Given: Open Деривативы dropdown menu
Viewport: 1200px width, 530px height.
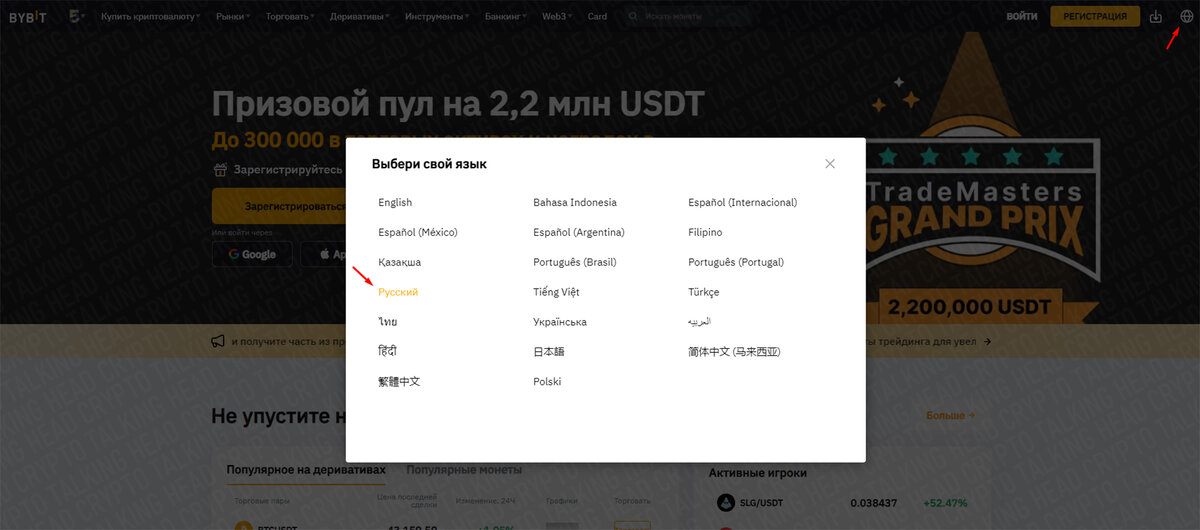Looking at the screenshot, I should pos(360,17).
